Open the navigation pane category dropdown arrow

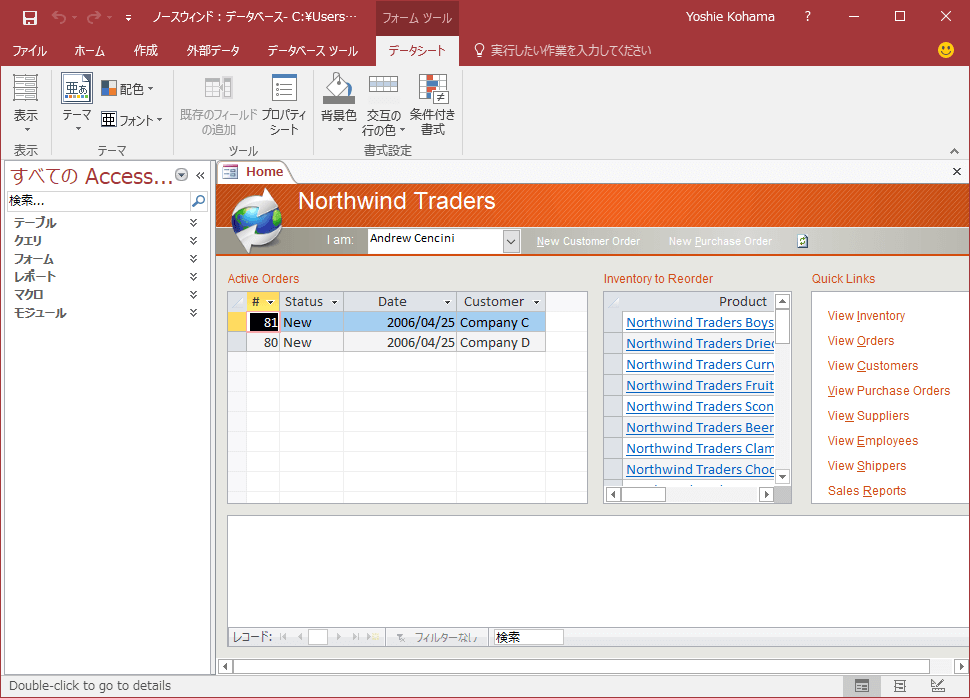(x=181, y=175)
